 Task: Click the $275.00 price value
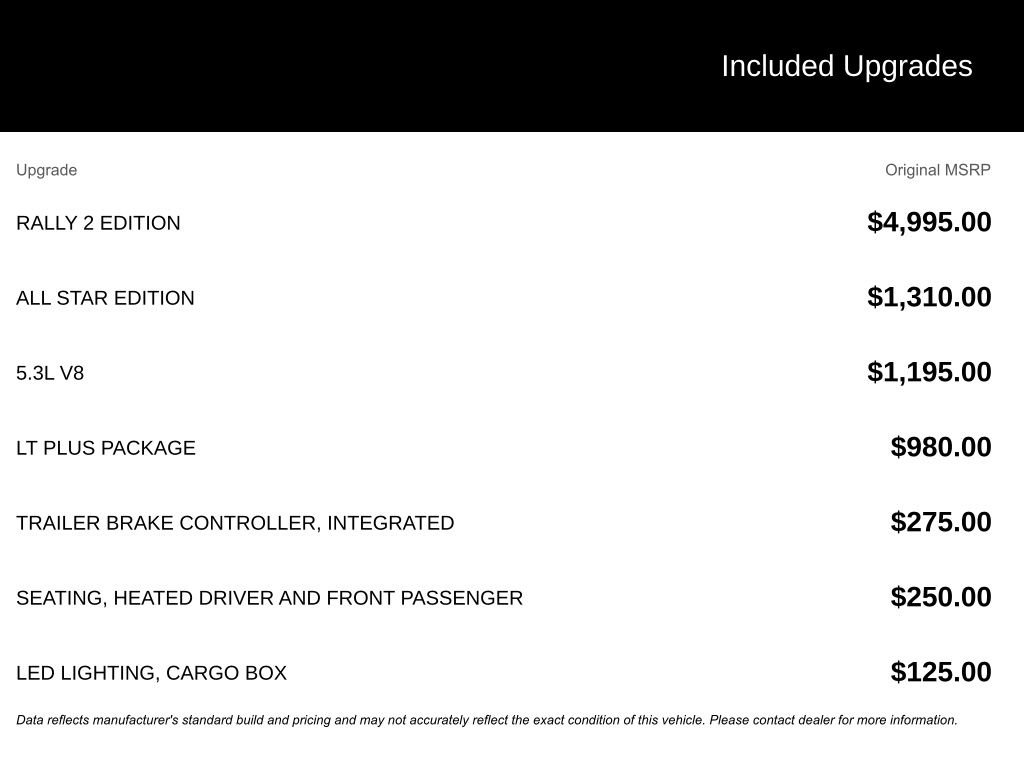940,522
